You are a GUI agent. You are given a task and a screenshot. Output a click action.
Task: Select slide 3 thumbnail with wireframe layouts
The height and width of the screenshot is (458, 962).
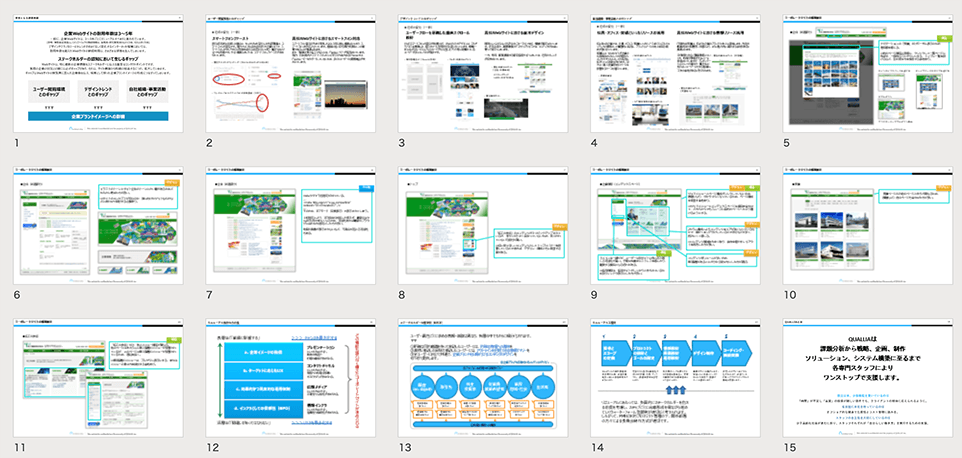481,69
